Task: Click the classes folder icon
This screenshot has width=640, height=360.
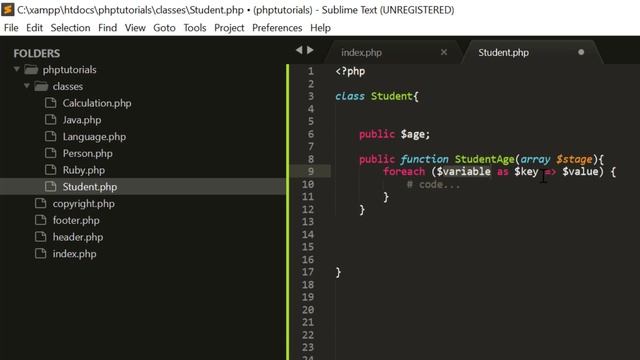Action: click(41, 86)
